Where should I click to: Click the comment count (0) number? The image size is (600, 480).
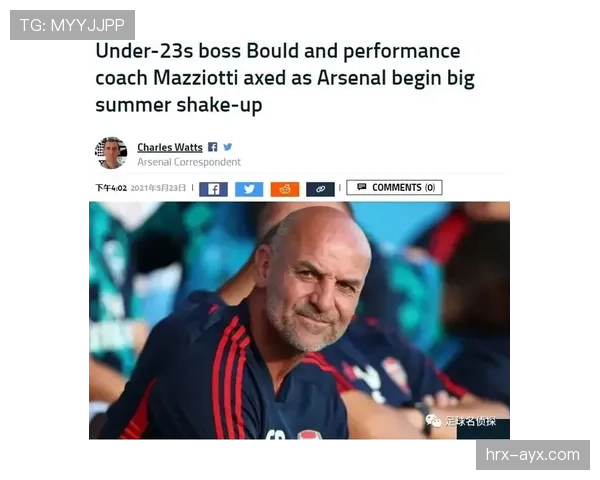pos(430,188)
